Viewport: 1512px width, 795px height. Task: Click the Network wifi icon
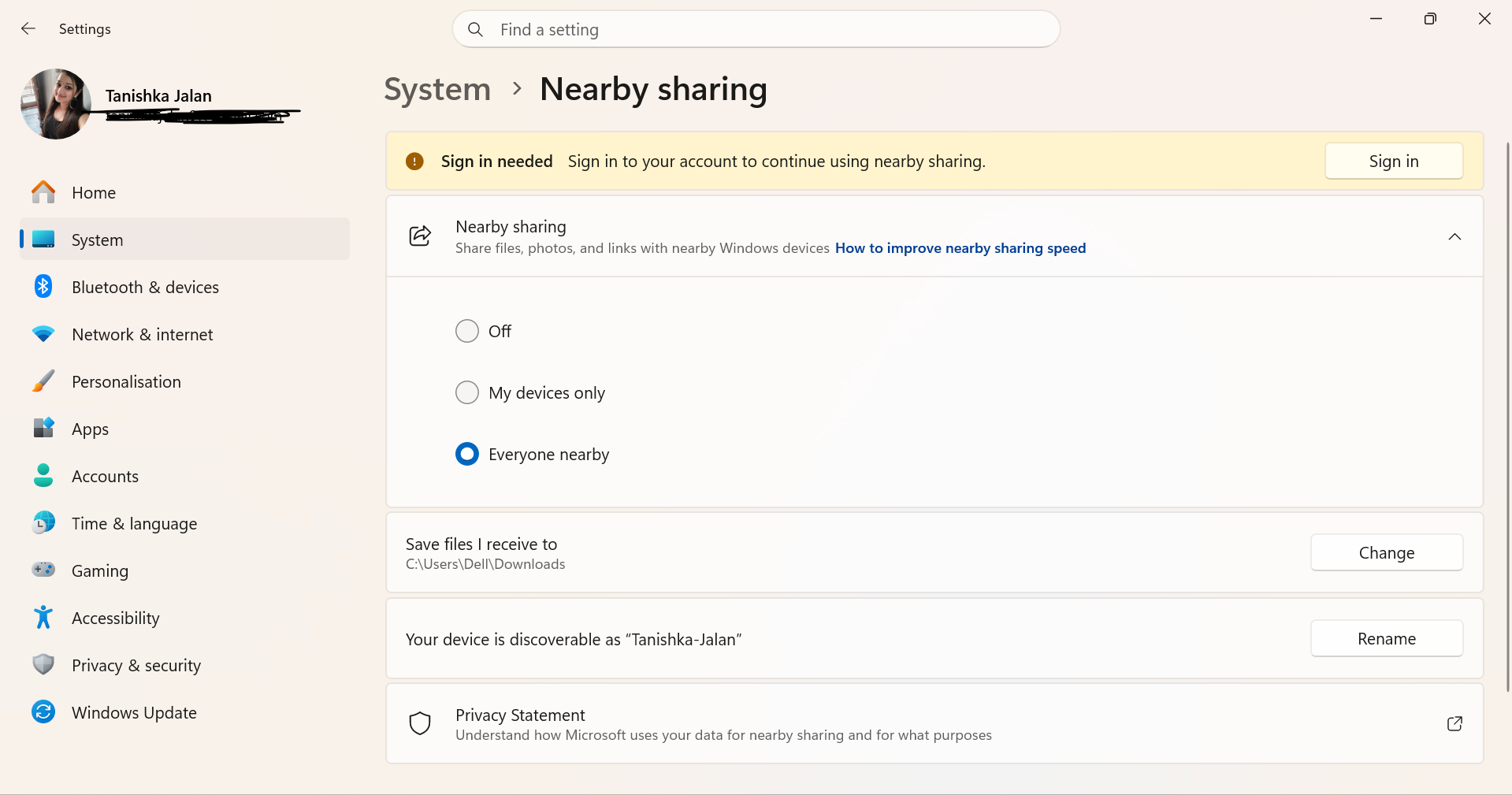tap(43, 334)
